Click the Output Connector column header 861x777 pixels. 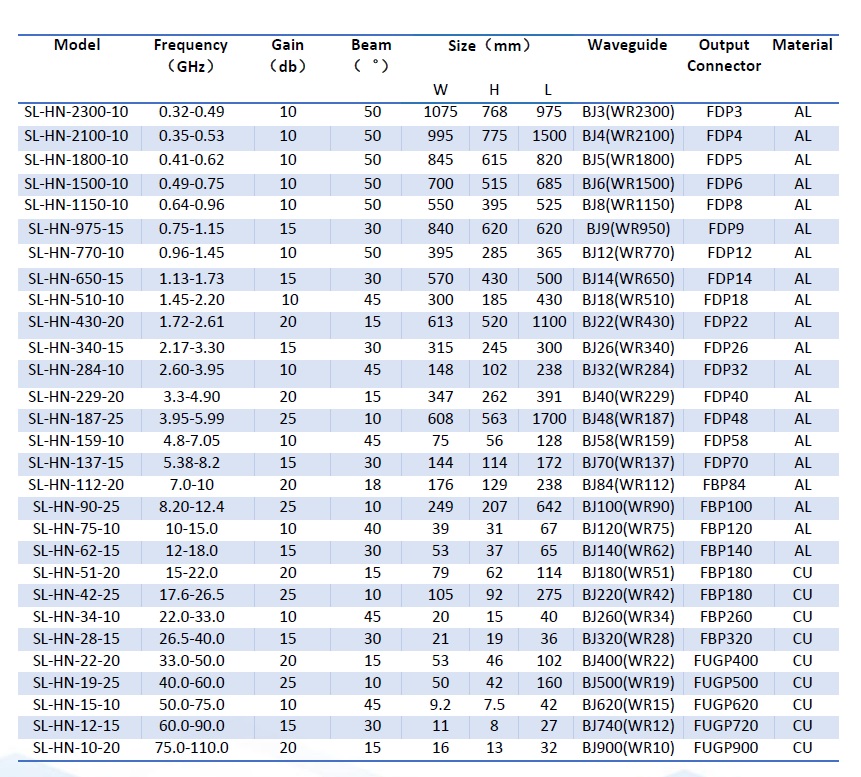[x=724, y=55]
